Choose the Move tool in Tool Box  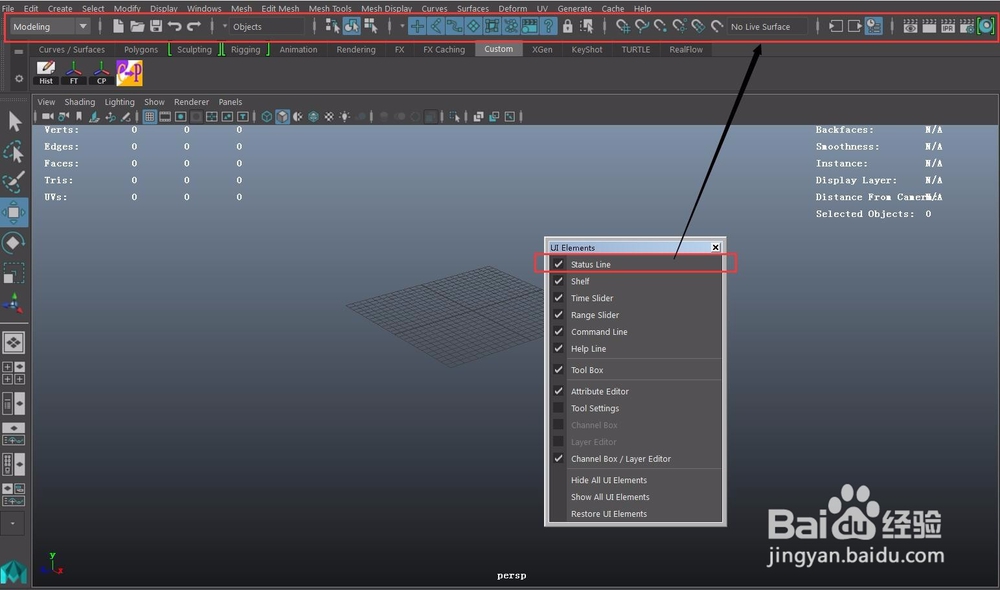coord(13,212)
